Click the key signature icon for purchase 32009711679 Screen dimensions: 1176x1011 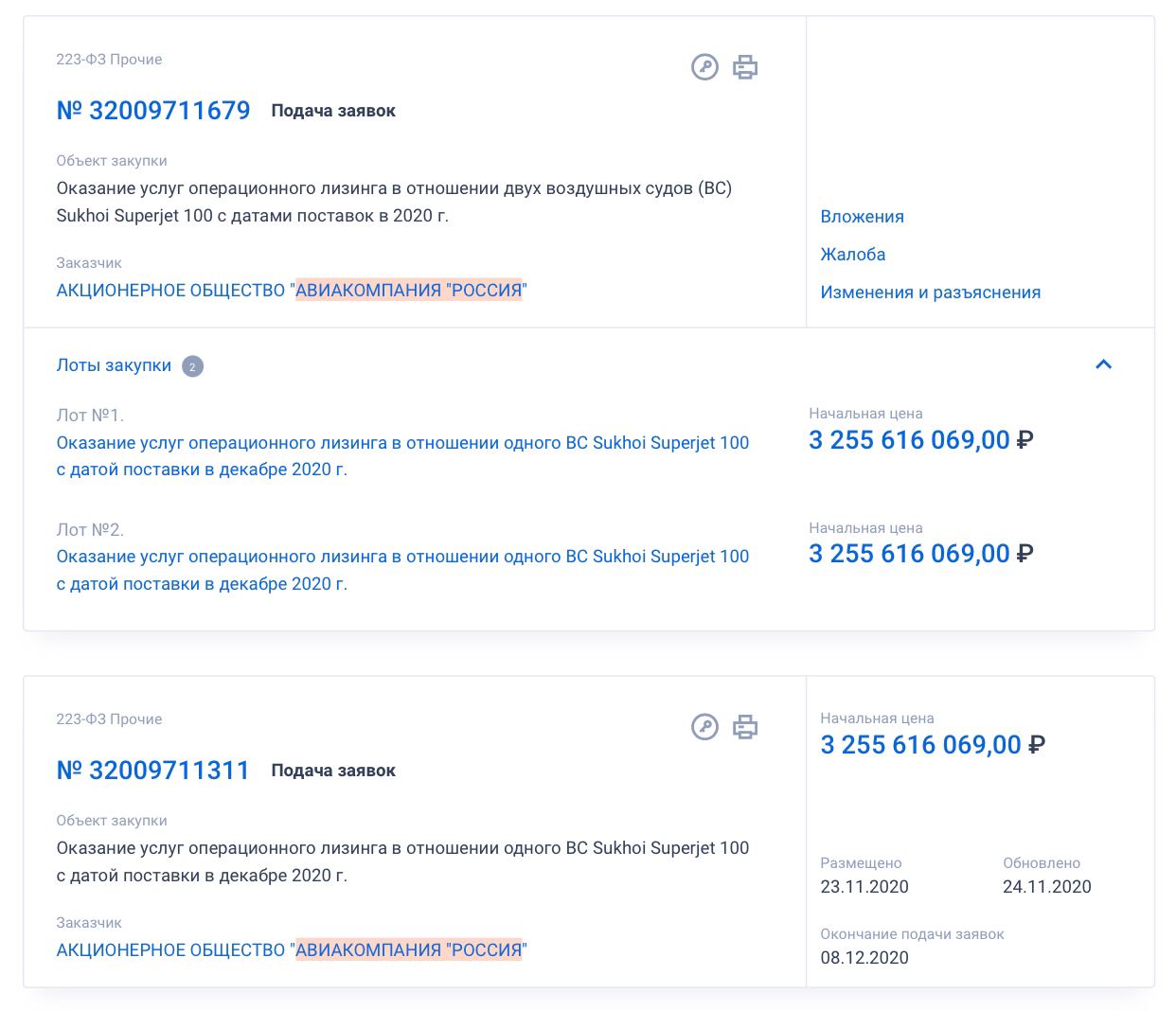(704, 67)
